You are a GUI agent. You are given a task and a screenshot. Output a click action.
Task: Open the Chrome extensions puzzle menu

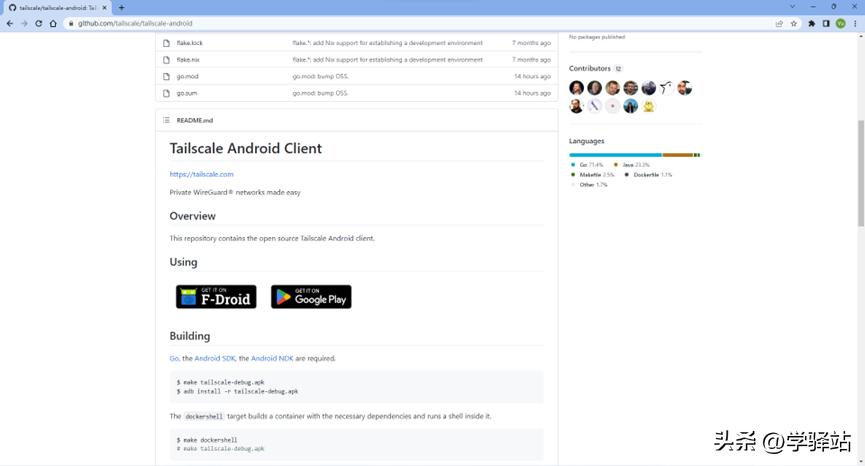point(811,24)
